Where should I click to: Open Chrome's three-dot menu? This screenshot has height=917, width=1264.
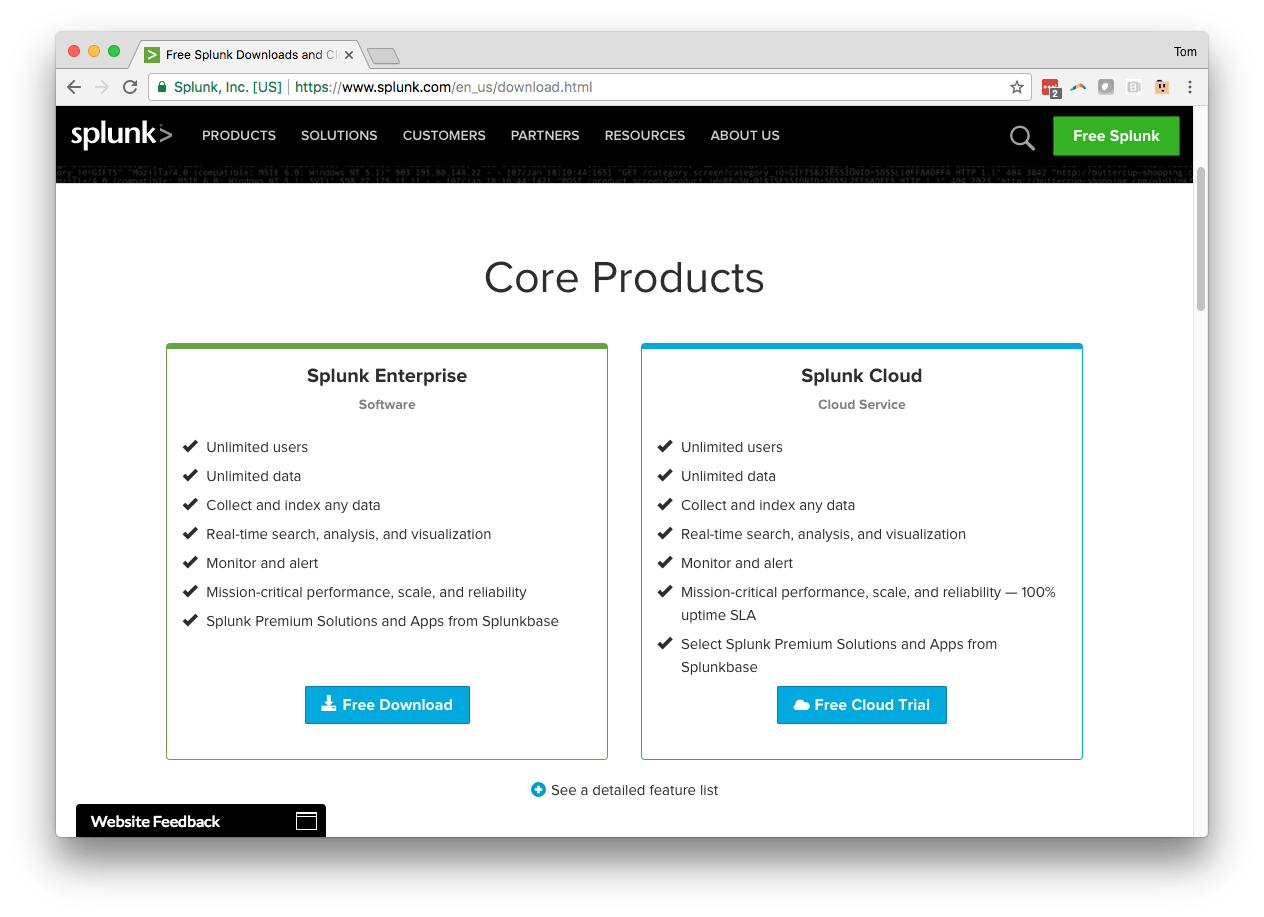[1189, 87]
